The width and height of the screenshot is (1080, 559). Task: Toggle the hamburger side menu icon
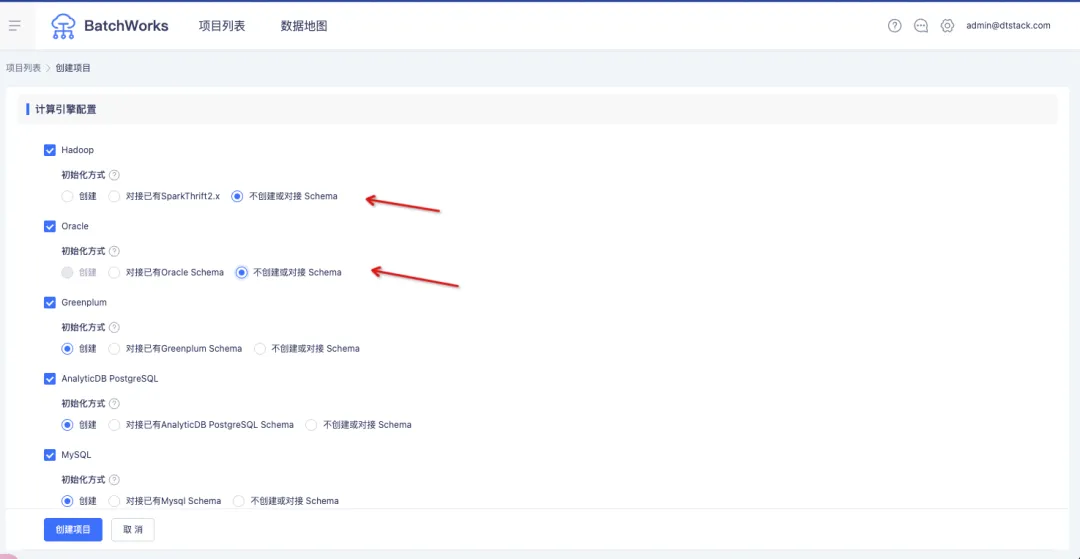pyautogui.click(x=14, y=26)
